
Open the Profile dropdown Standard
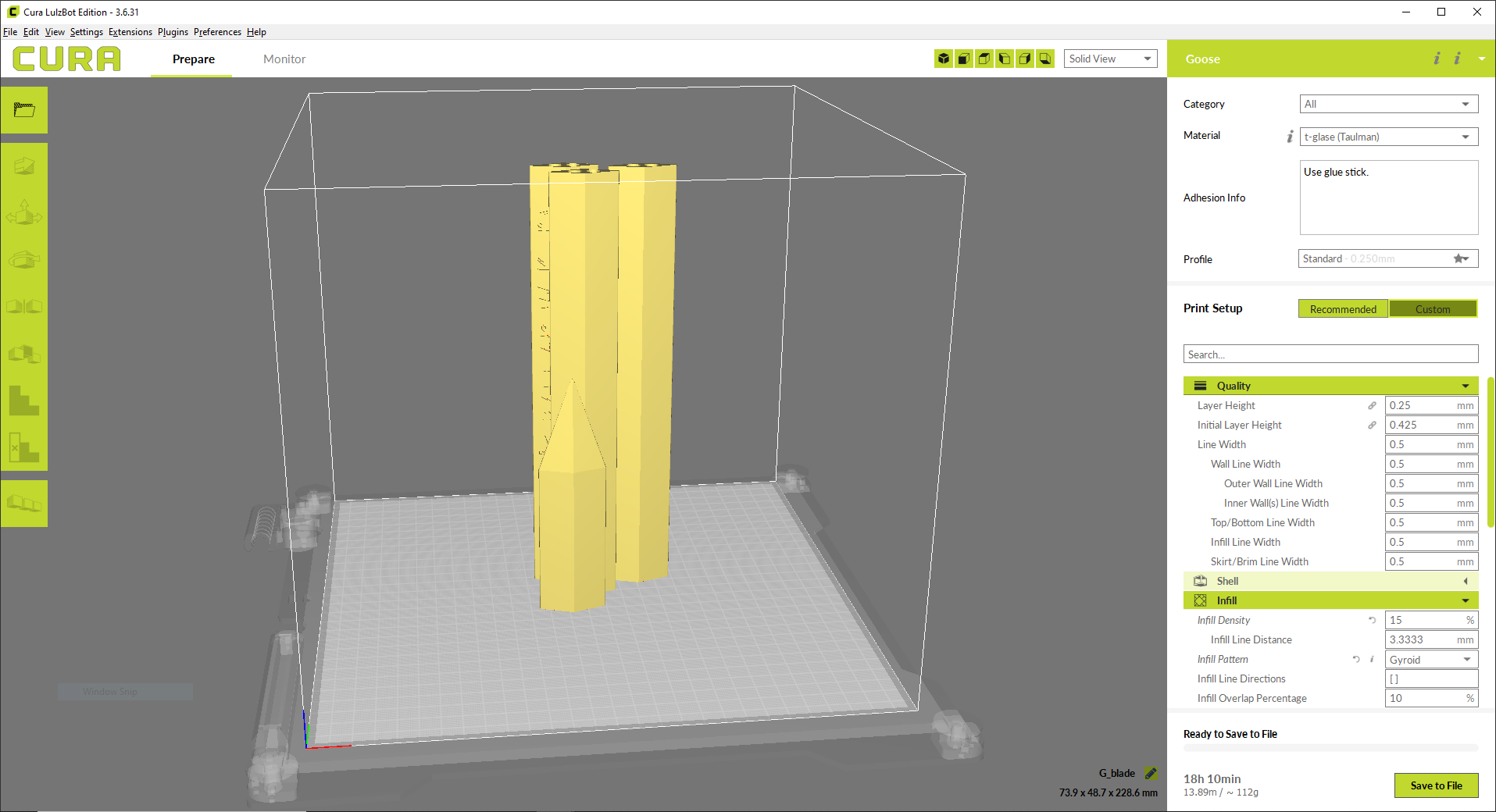tap(1388, 258)
